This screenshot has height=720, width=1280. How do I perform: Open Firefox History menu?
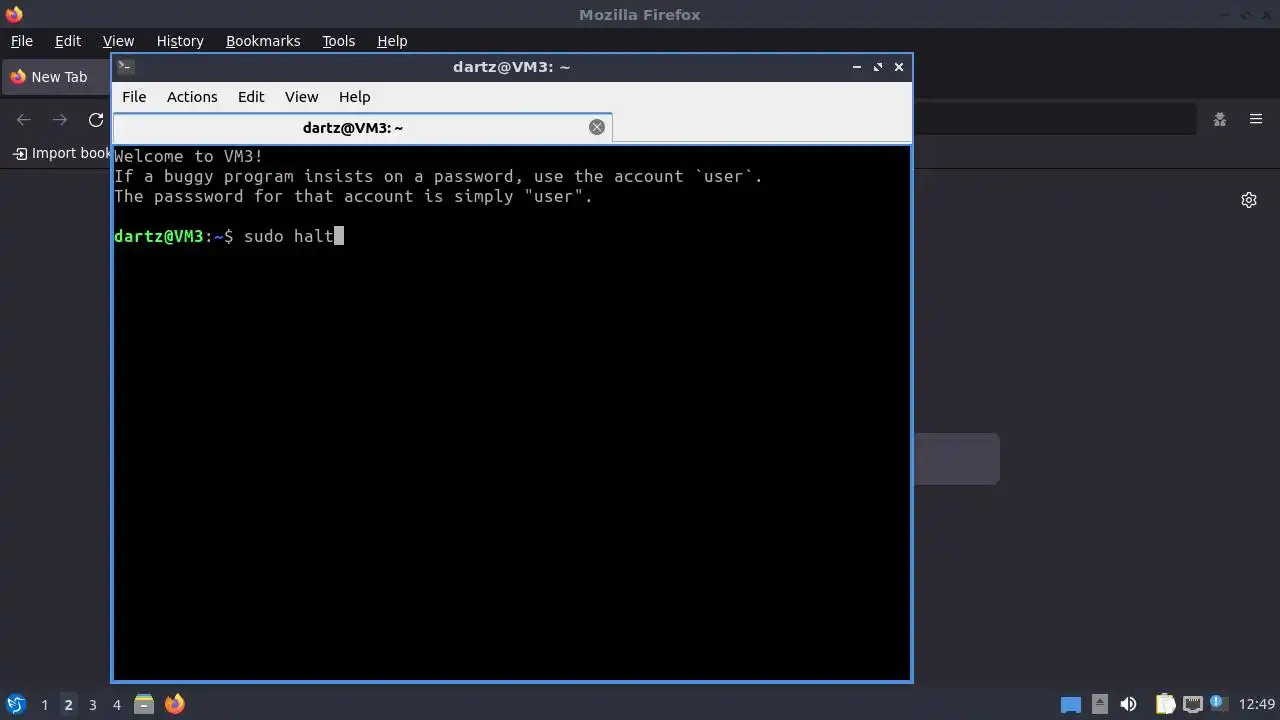[x=180, y=41]
